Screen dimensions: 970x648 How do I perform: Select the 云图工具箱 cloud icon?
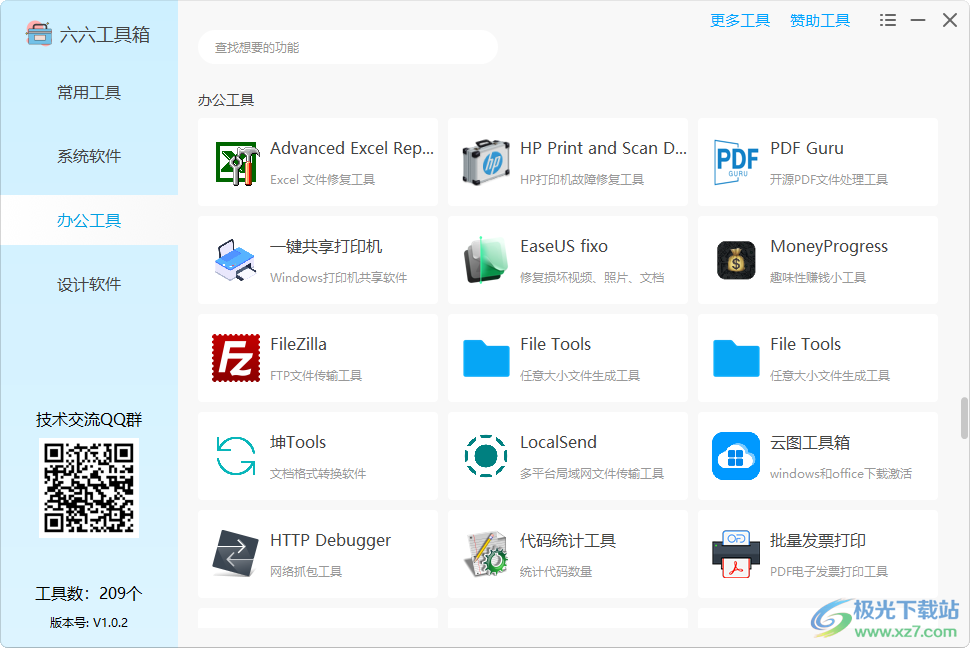point(736,456)
